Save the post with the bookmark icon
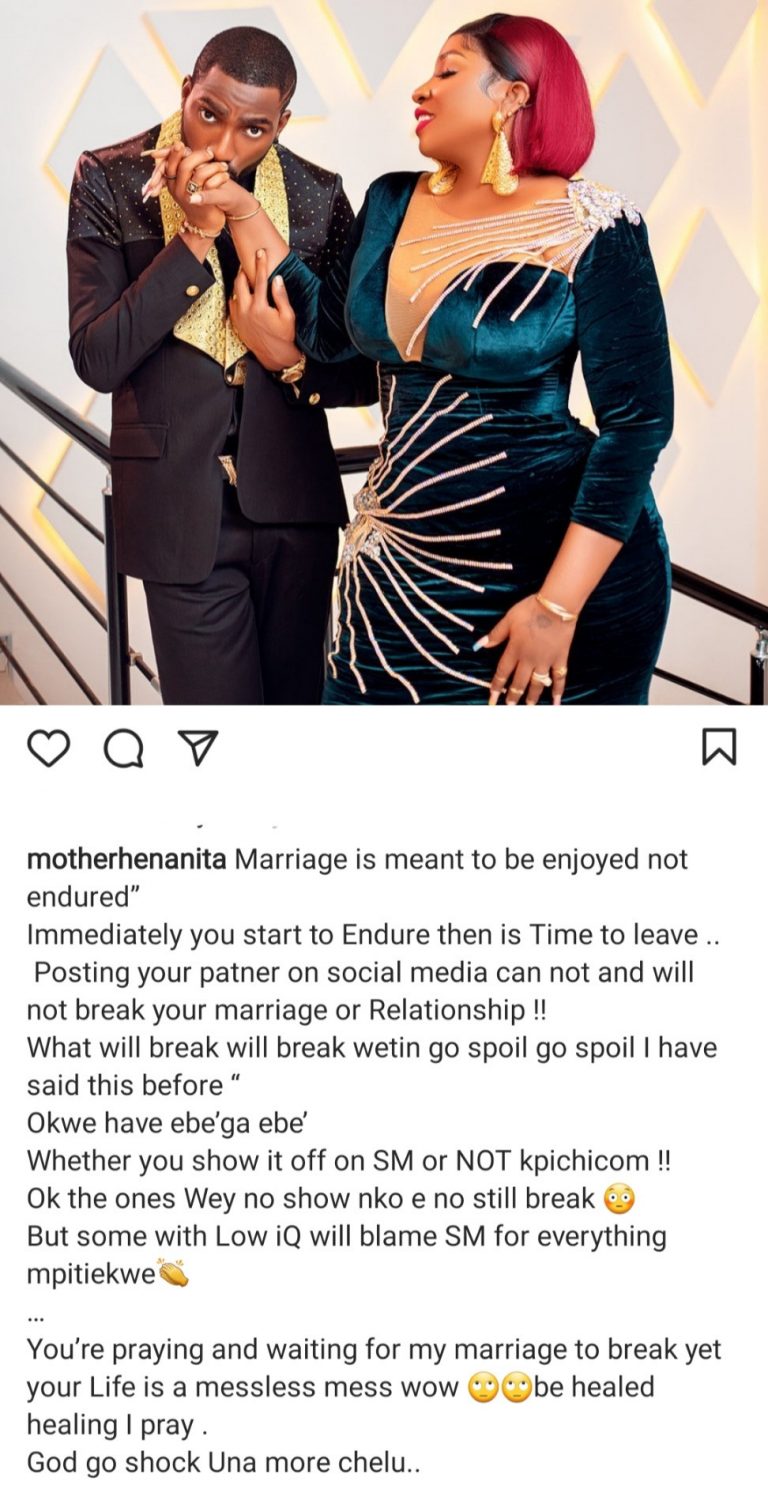Viewport: 768px width, 1489px height. (719, 747)
